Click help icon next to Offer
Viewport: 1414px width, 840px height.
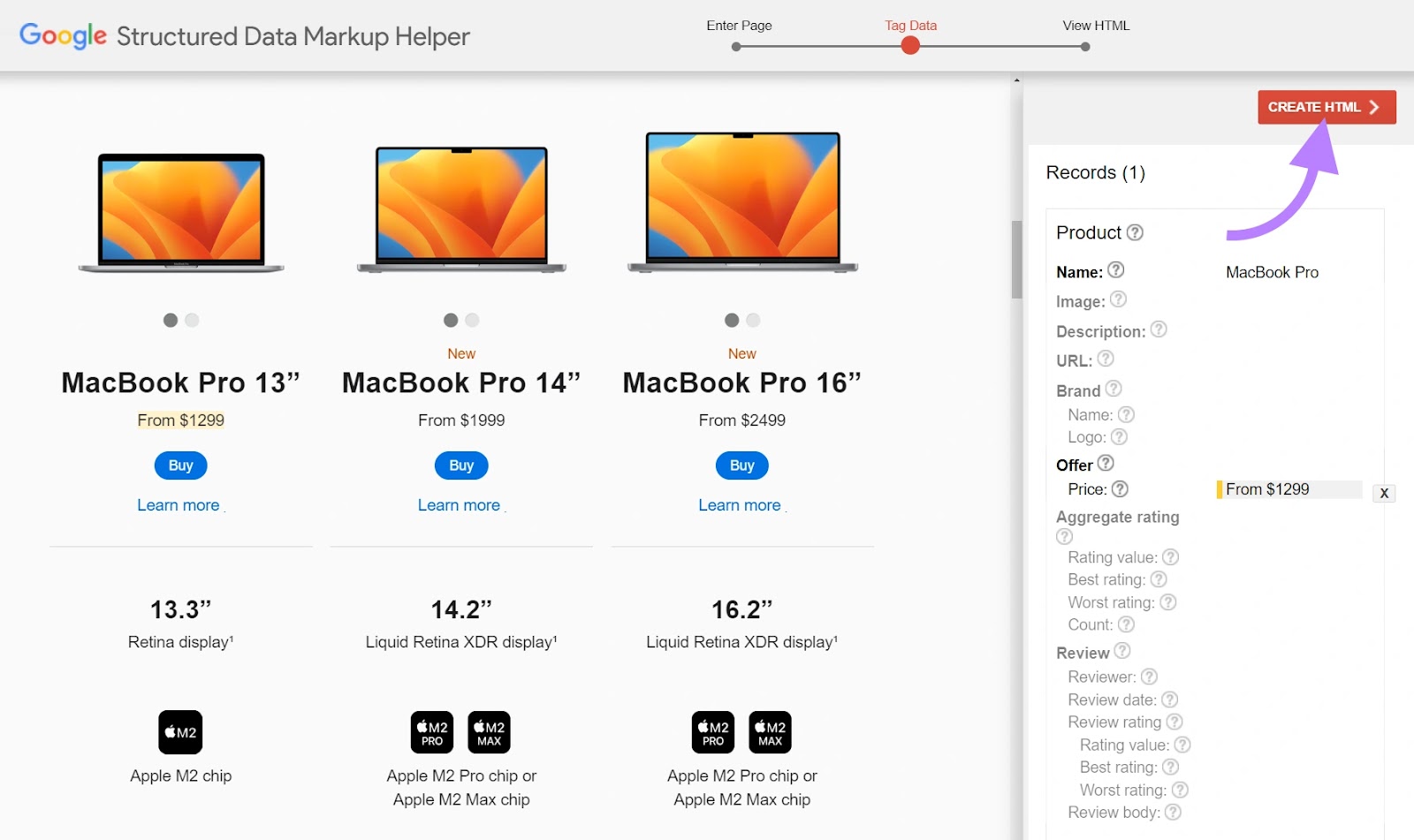pos(1106,463)
